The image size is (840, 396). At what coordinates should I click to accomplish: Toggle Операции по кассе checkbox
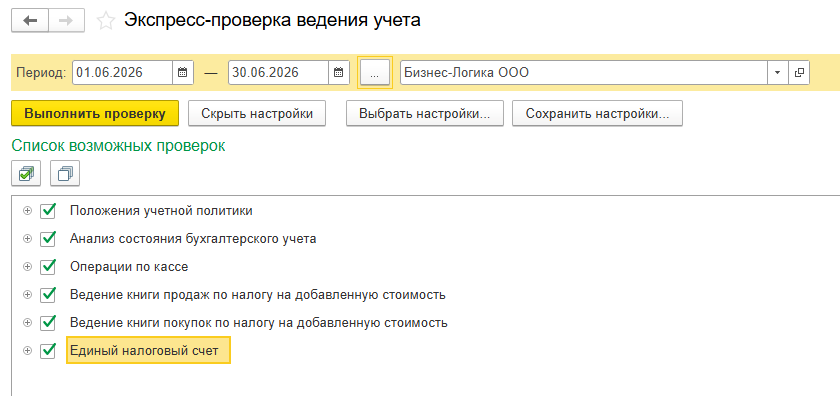[x=48, y=266]
